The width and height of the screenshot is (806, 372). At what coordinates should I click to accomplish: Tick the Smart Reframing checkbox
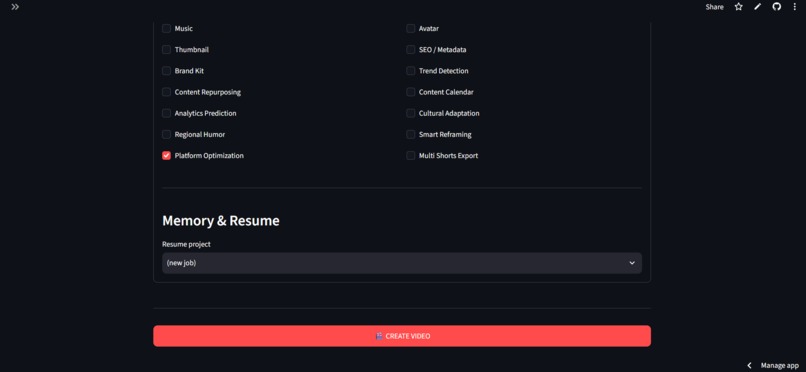[x=411, y=134]
